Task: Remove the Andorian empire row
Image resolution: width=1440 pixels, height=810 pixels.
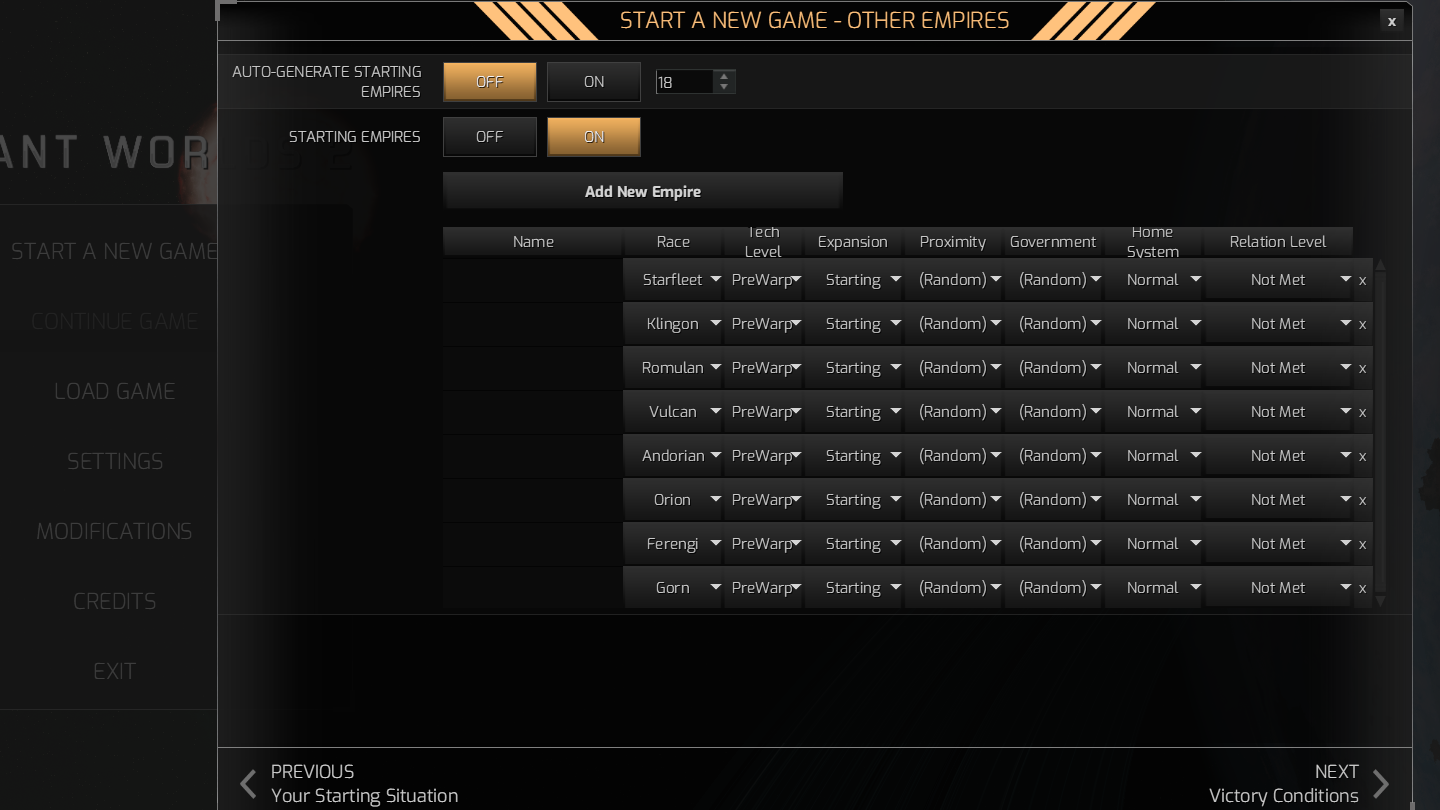Action: point(1362,456)
